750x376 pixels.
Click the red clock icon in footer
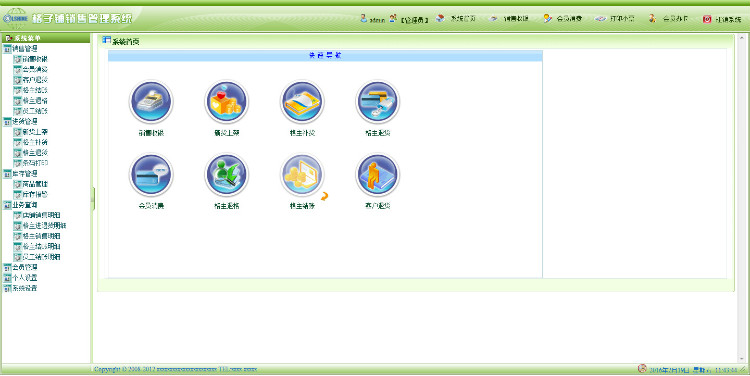pos(642,369)
